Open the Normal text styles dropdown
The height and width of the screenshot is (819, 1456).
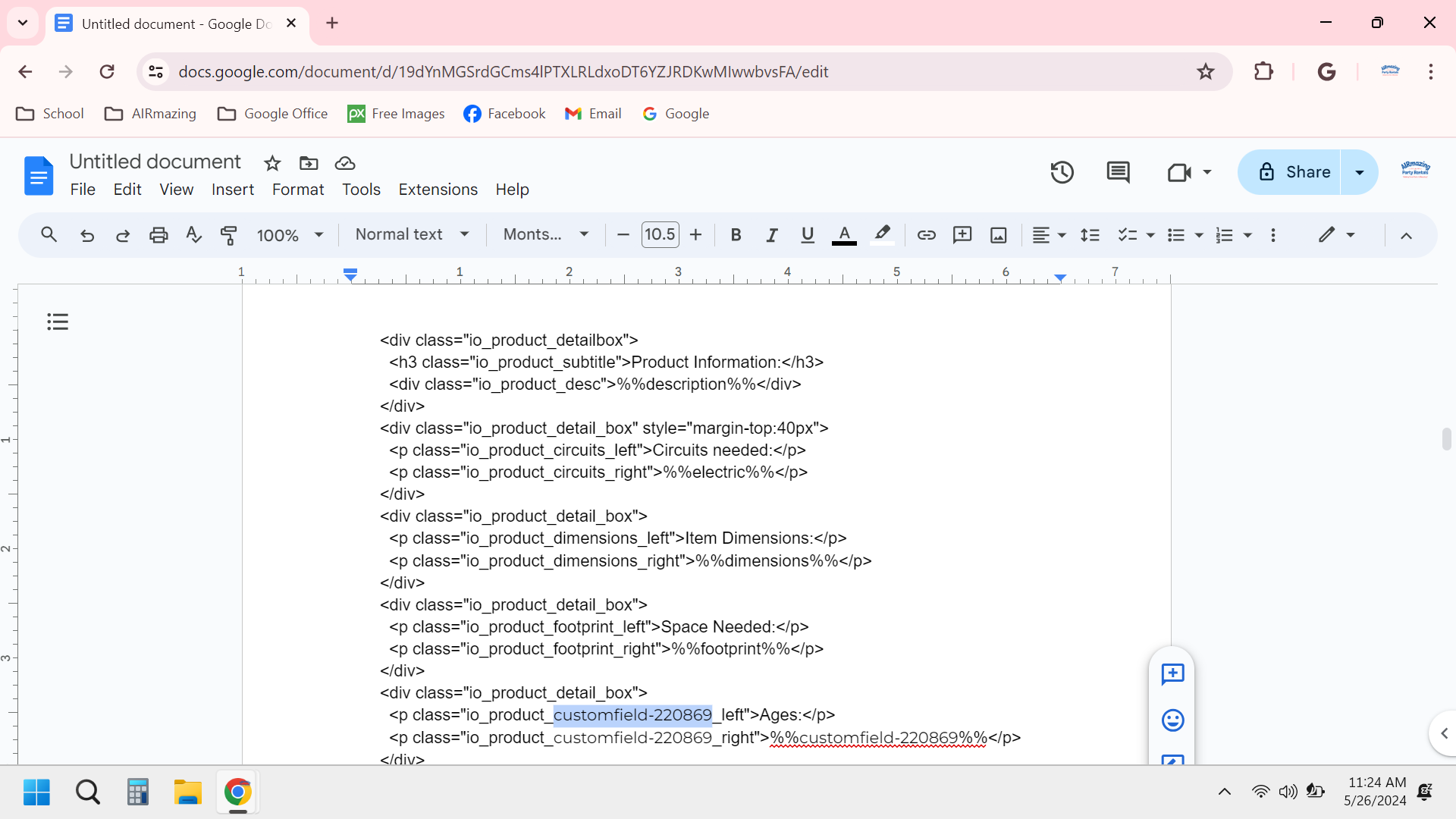pos(413,235)
